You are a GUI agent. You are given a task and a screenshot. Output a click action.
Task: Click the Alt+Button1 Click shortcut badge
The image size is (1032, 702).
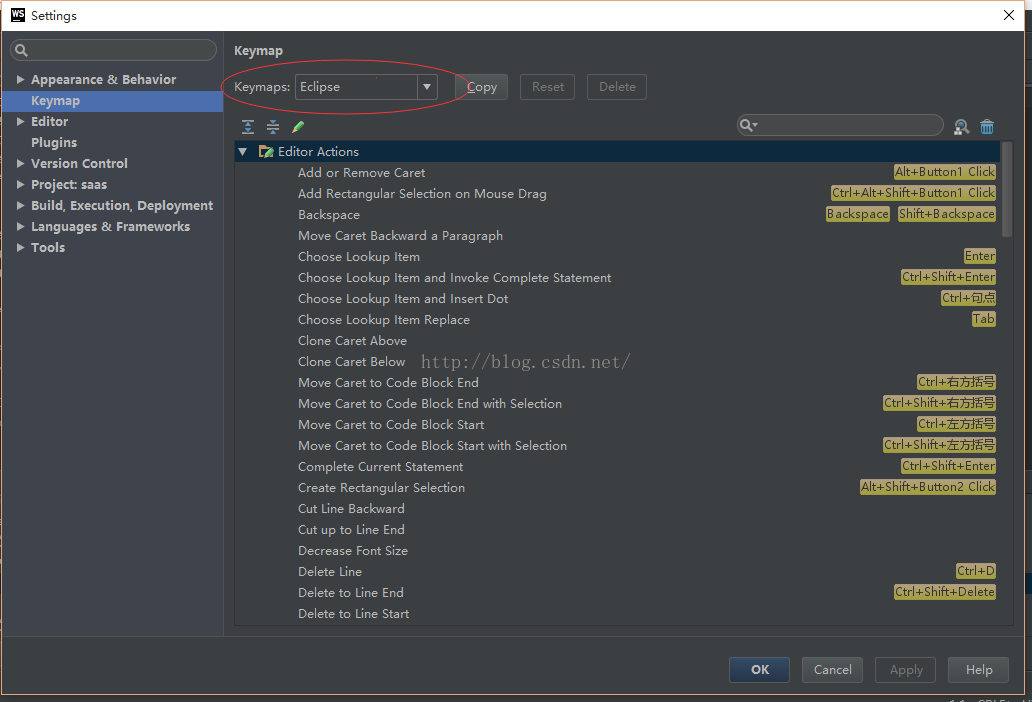(x=944, y=172)
